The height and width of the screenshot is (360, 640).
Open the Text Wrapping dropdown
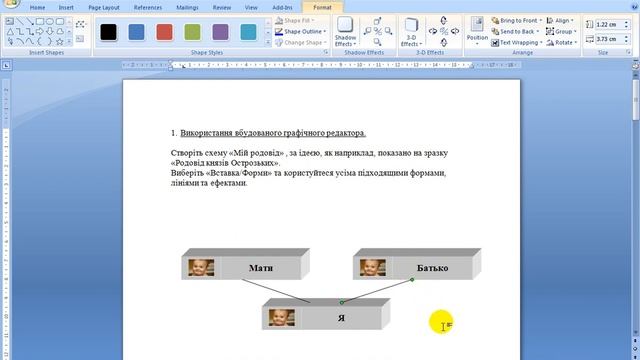point(516,42)
